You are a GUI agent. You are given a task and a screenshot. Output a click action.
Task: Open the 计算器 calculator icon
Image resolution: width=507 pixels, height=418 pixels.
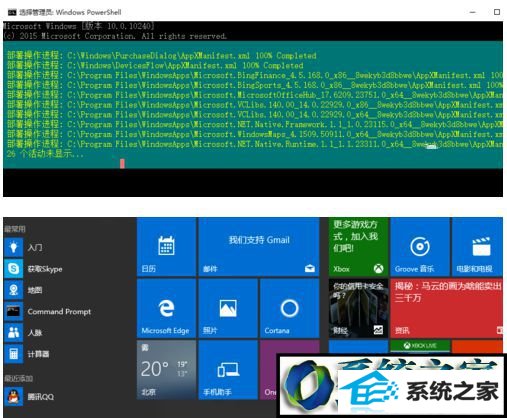tap(14, 354)
